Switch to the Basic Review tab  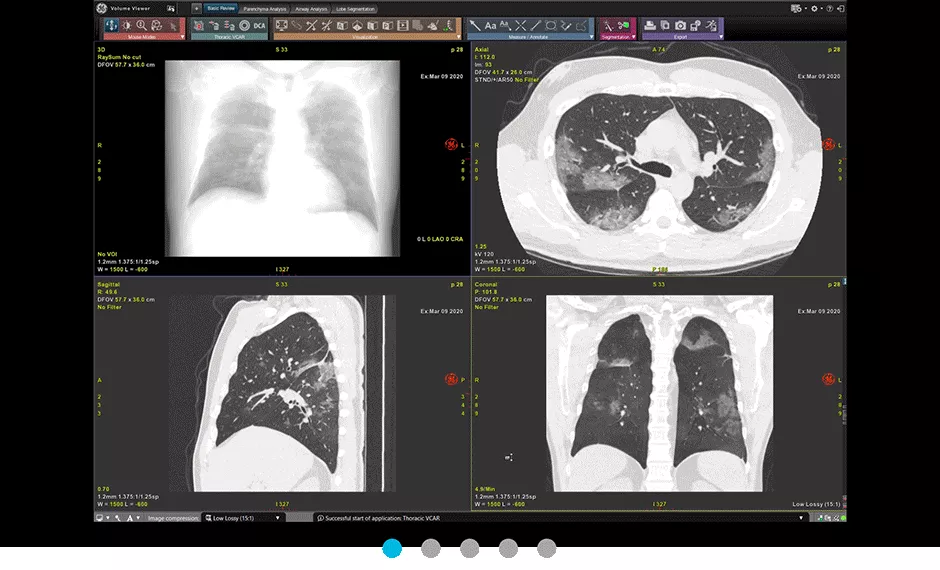point(221,8)
